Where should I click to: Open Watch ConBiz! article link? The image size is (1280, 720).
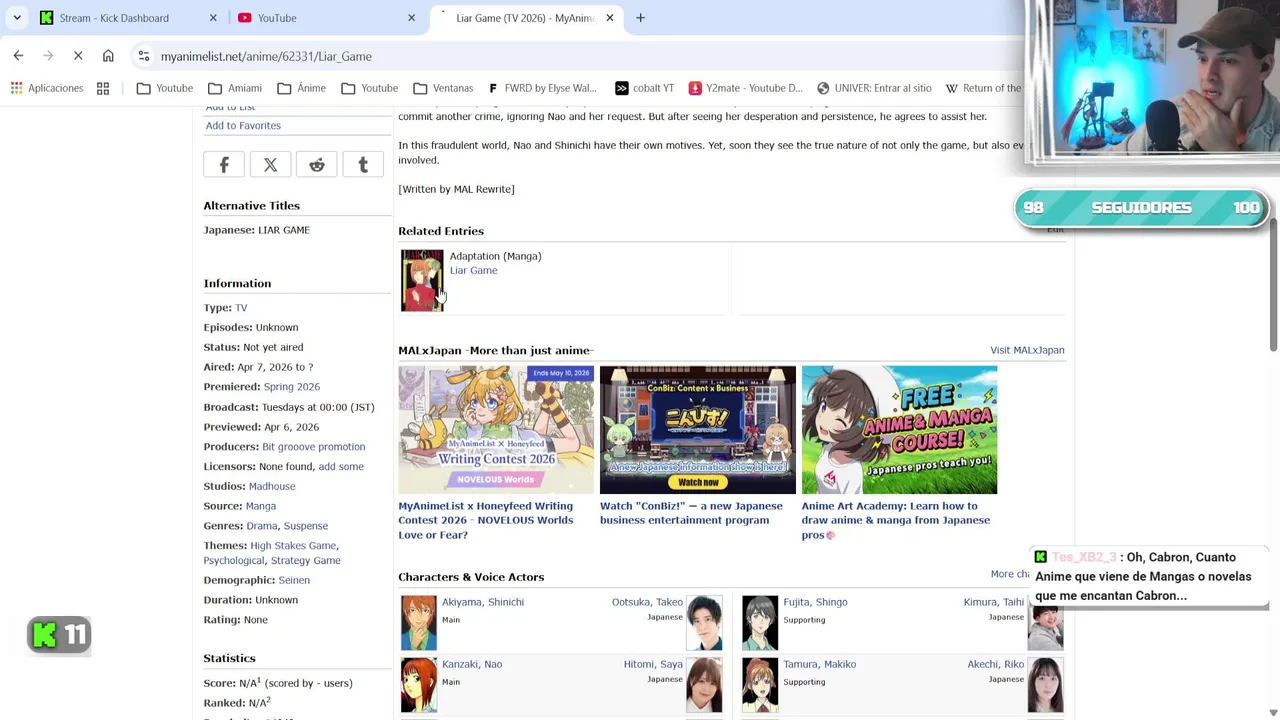[x=691, y=513]
